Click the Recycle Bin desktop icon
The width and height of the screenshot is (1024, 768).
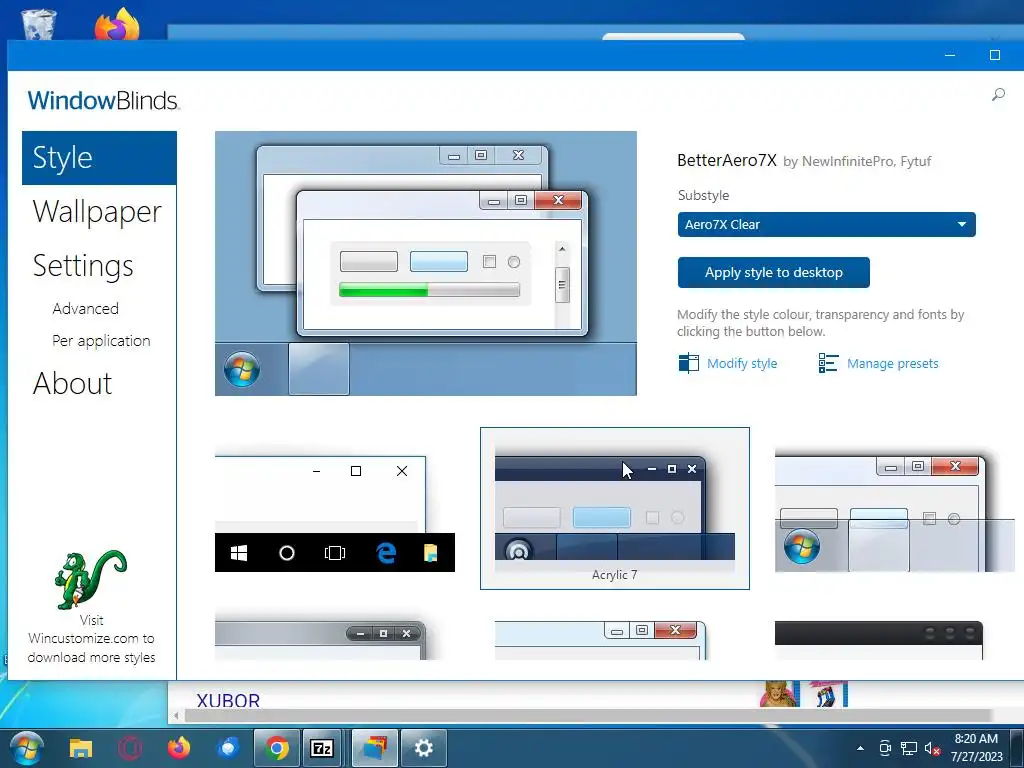pos(39,24)
